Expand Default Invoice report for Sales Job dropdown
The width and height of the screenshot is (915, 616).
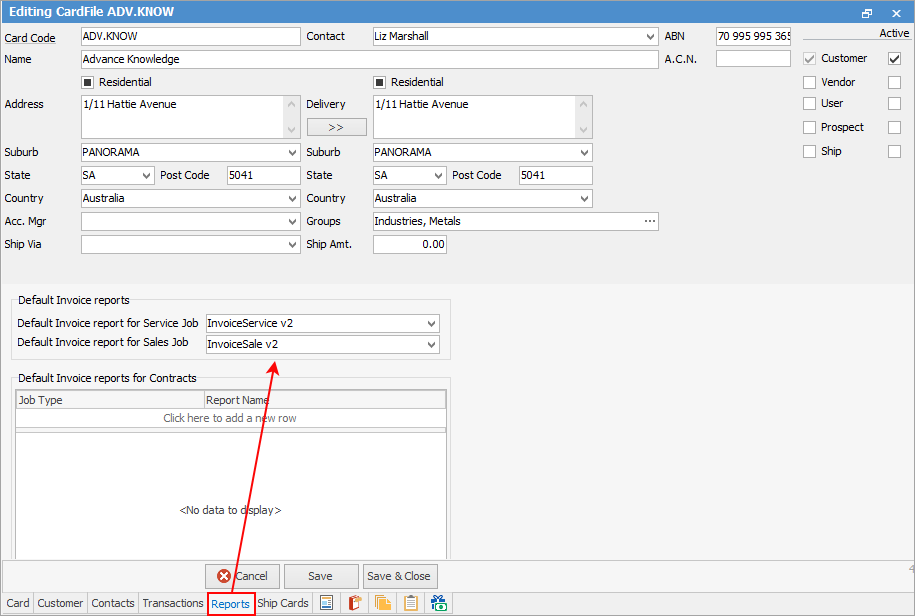(431, 345)
